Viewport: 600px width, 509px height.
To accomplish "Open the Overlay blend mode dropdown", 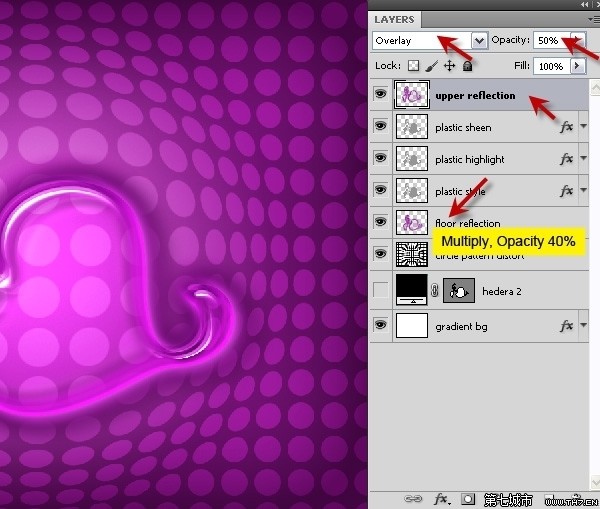I will (479, 41).
